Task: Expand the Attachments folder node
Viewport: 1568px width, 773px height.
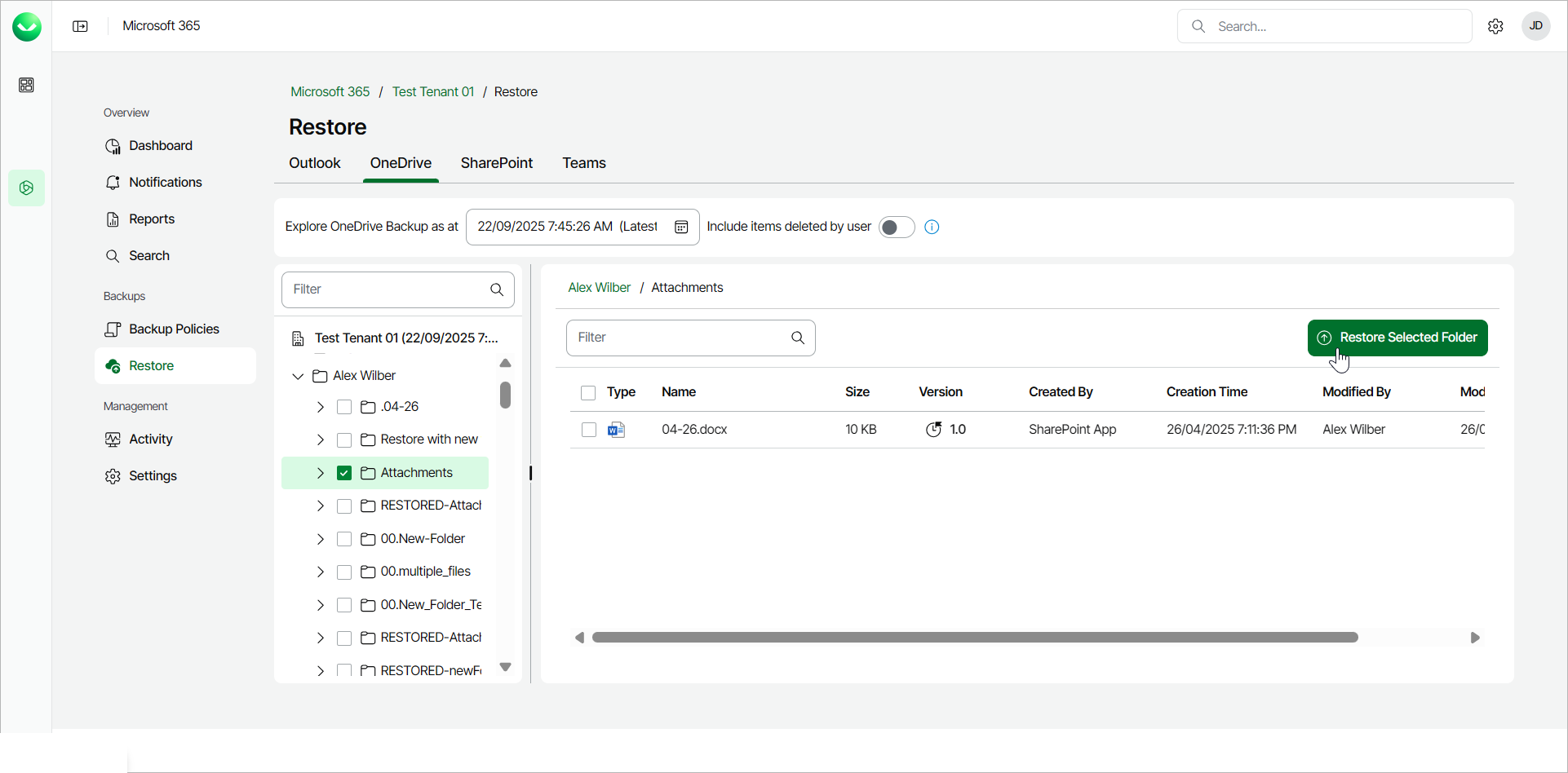Action: click(x=321, y=473)
